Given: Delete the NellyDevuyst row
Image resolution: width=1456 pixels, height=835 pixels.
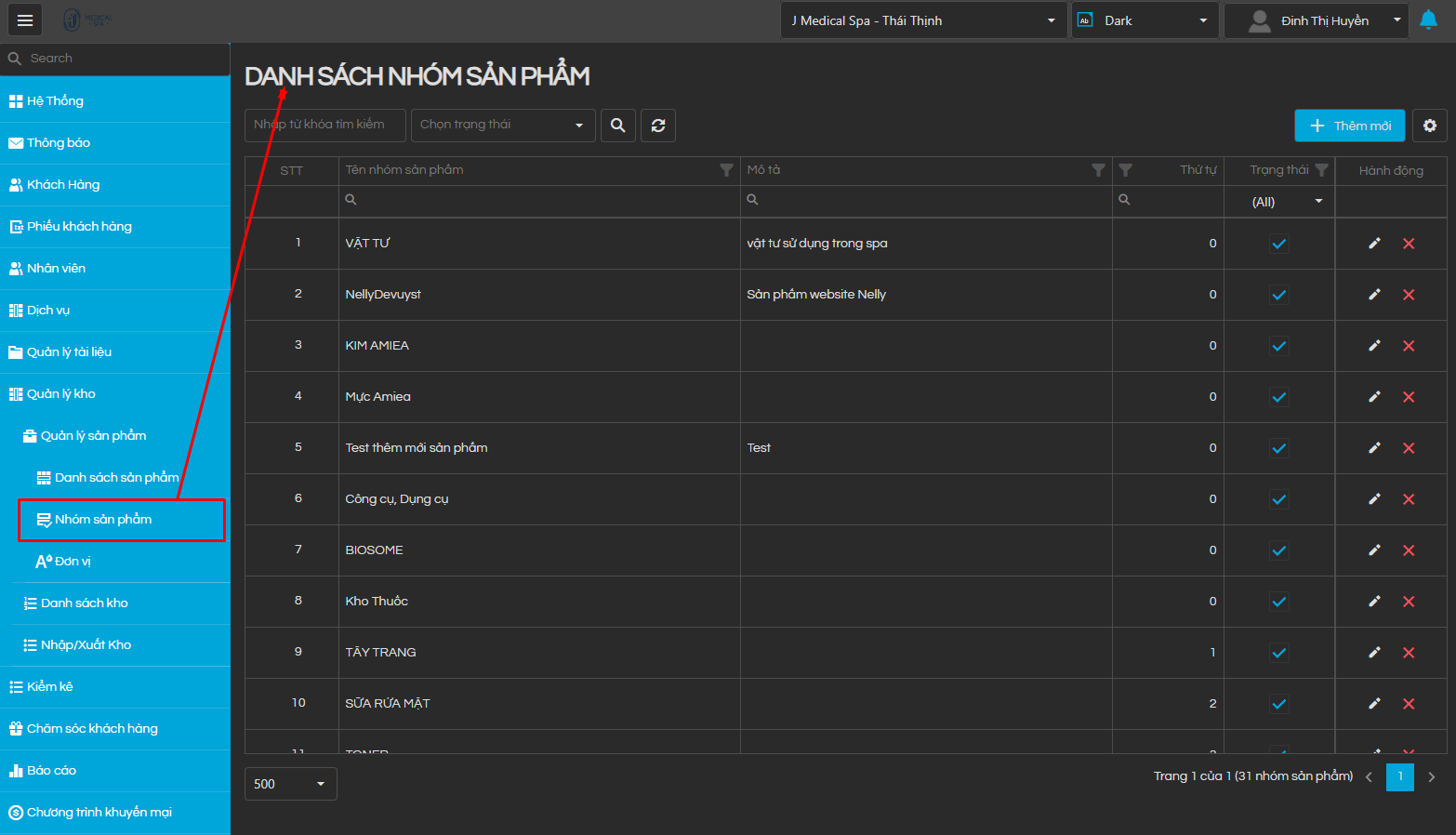Looking at the screenshot, I should pyautogui.click(x=1409, y=295).
